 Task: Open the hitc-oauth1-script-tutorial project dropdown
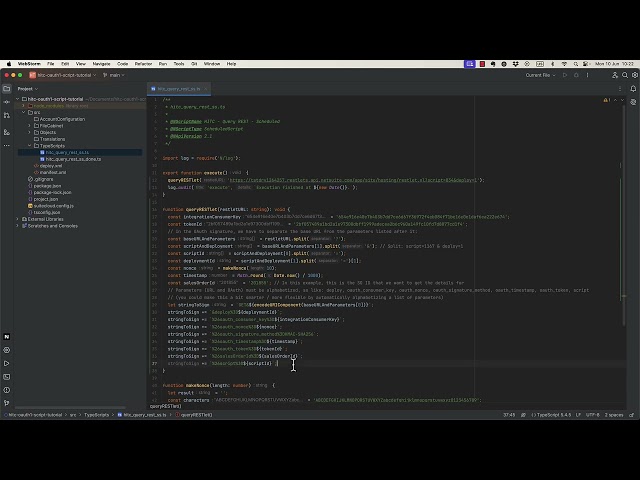63,75
